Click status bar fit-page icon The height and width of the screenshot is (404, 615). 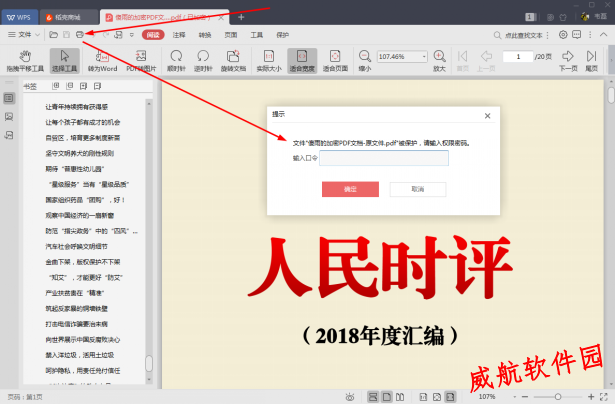point(437,397)
